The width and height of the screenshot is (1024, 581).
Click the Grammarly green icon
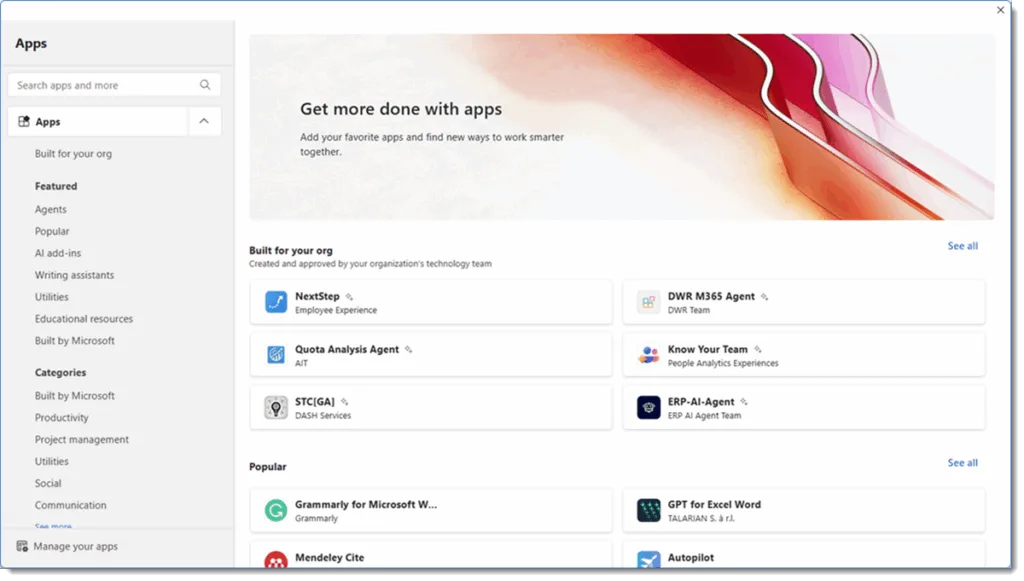(275, 510)
